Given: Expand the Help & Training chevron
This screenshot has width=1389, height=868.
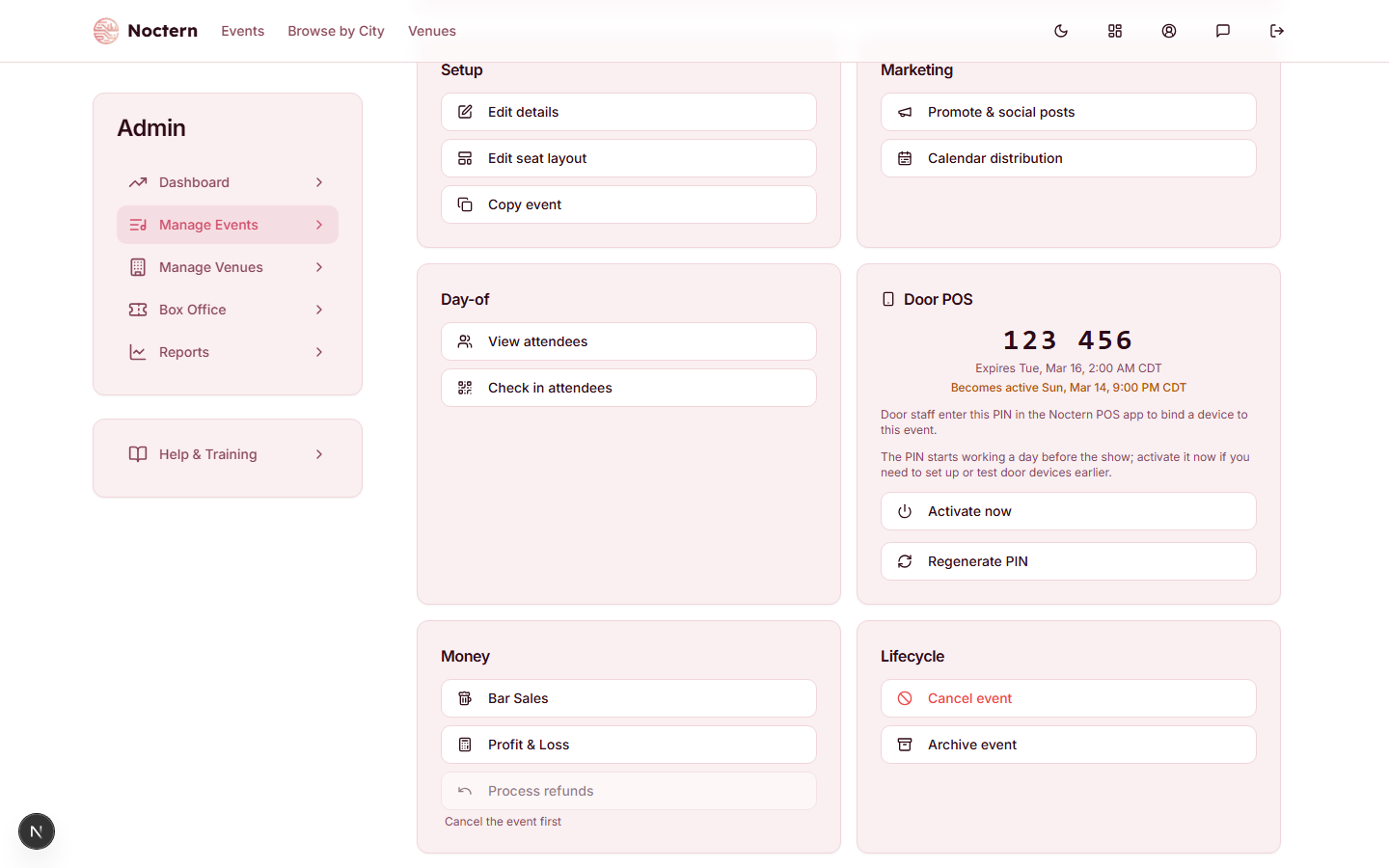Looking at the screenshot, I should [319, 454].
